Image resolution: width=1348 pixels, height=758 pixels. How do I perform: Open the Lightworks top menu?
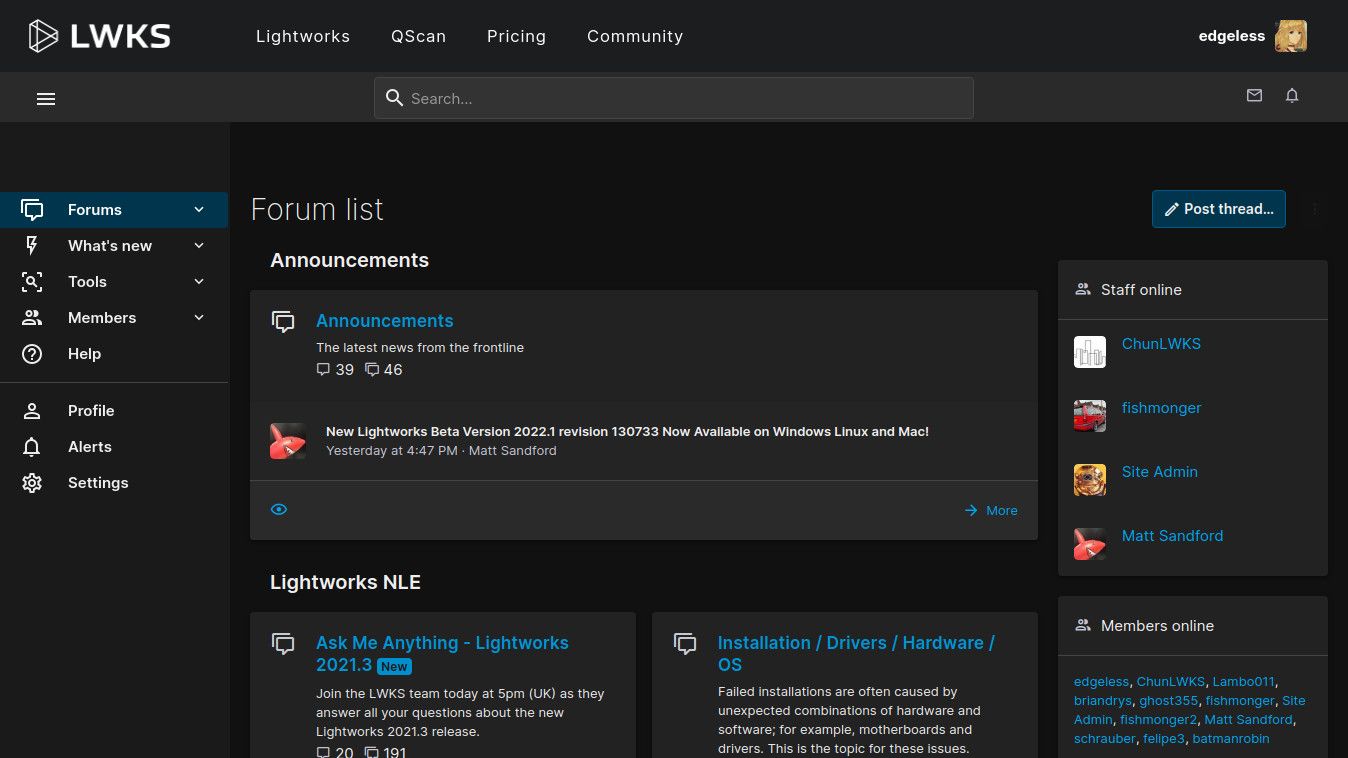[303, 36]
